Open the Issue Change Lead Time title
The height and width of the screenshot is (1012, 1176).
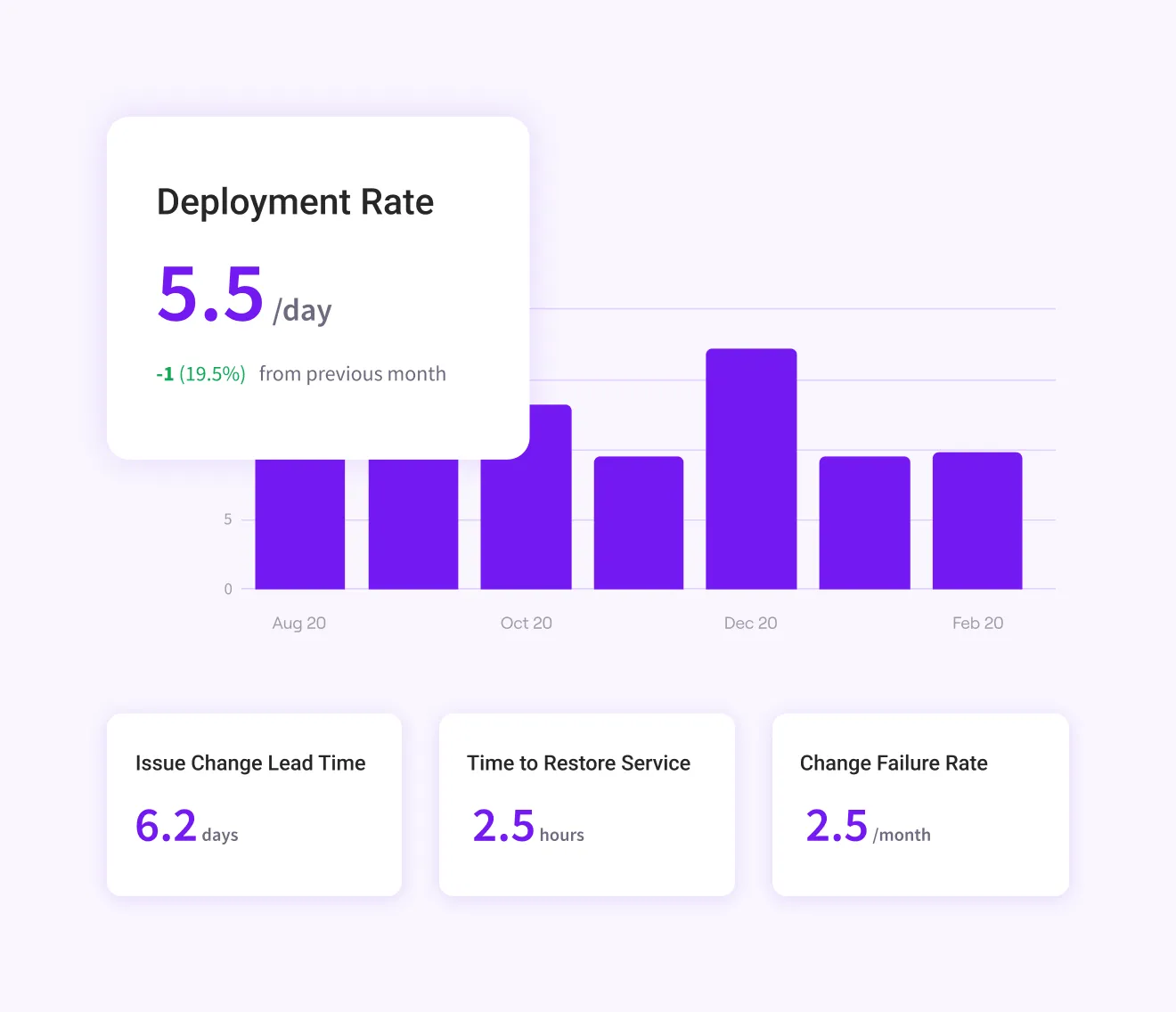point(250,763)
